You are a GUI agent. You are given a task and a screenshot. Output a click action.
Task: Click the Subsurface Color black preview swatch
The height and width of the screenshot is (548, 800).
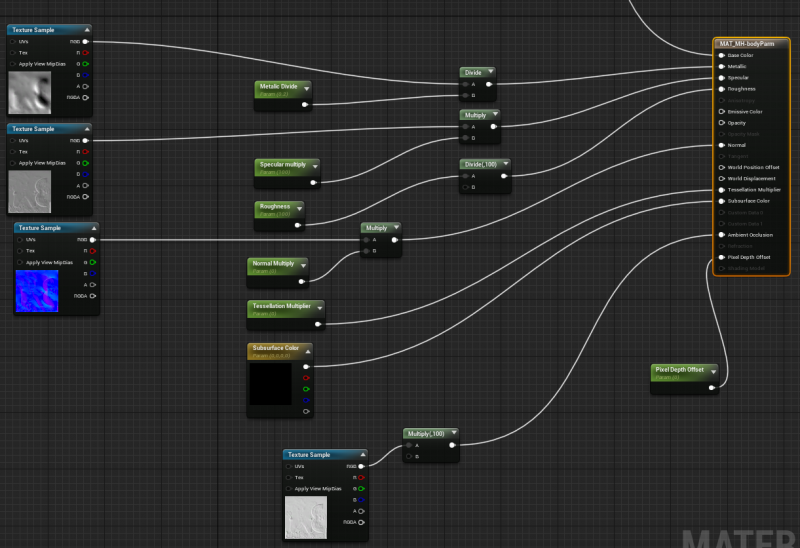(x=269, y=384)
